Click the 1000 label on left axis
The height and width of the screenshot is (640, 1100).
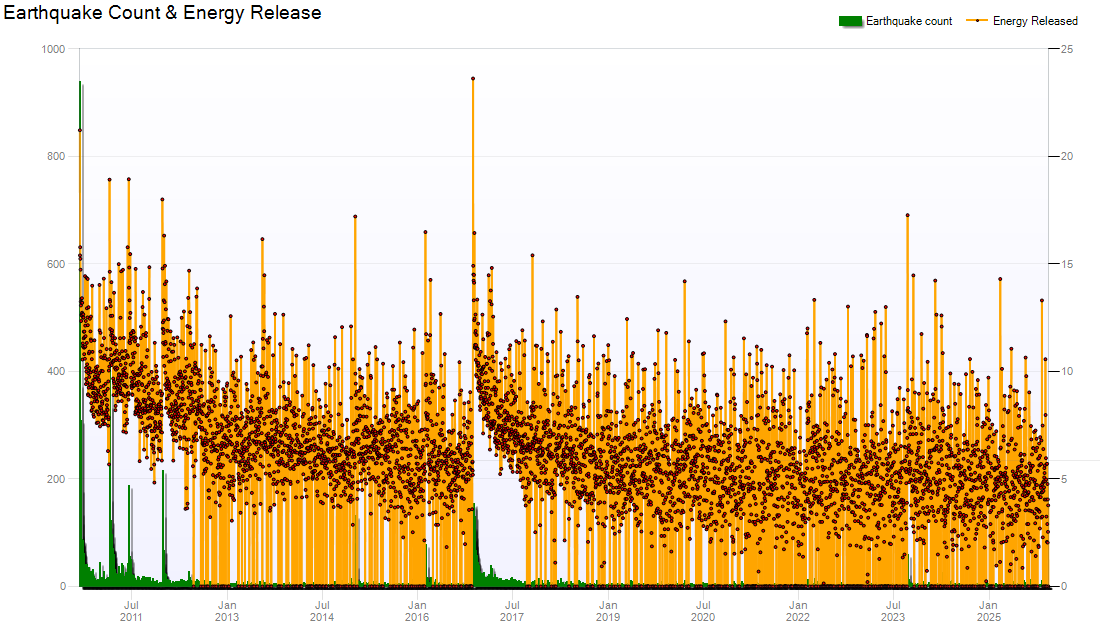pyautogui.click(x=53, y=49)
